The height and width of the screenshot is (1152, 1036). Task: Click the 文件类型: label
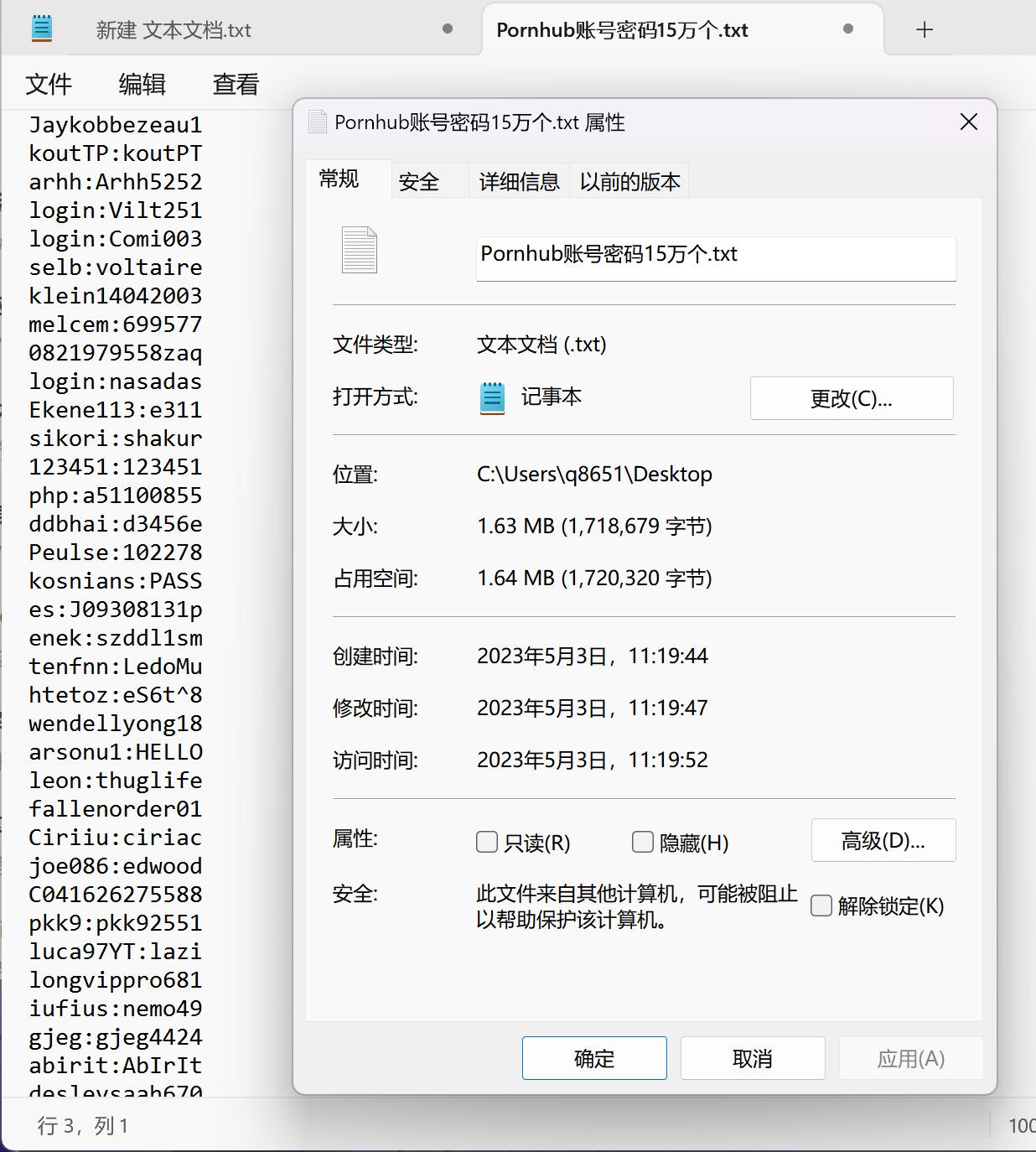point(375,345)
